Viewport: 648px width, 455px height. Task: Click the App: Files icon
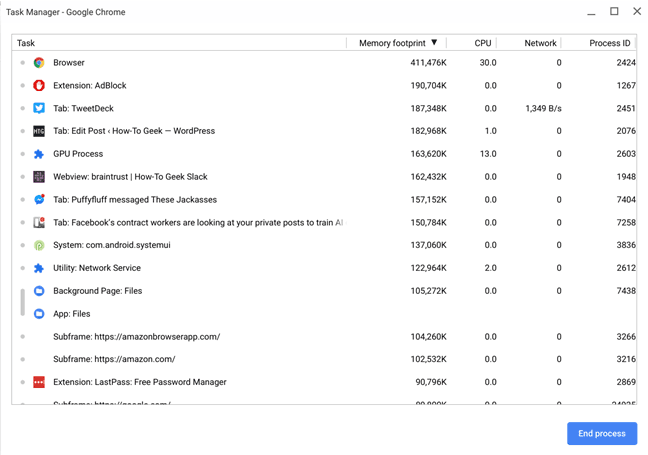39,314
